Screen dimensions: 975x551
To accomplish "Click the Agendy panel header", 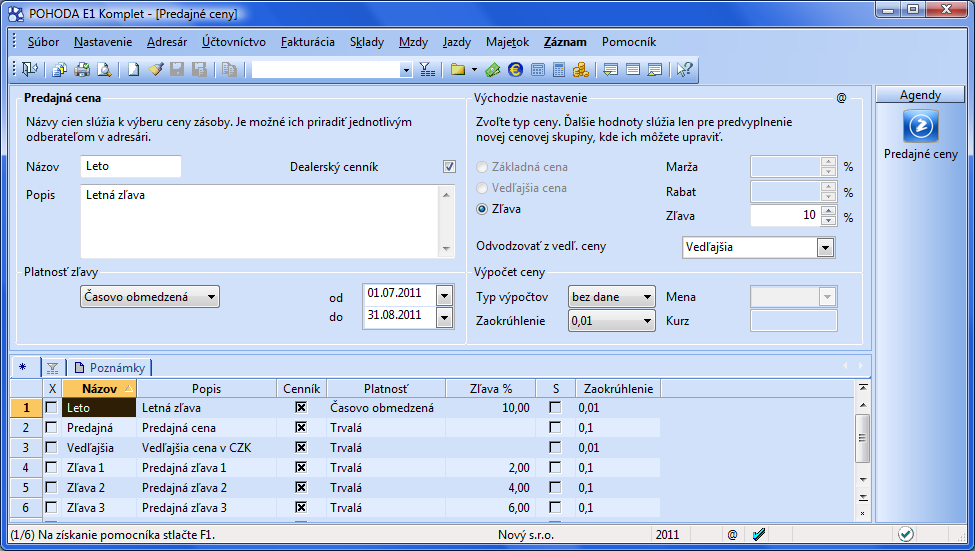I will coord(920,95).
